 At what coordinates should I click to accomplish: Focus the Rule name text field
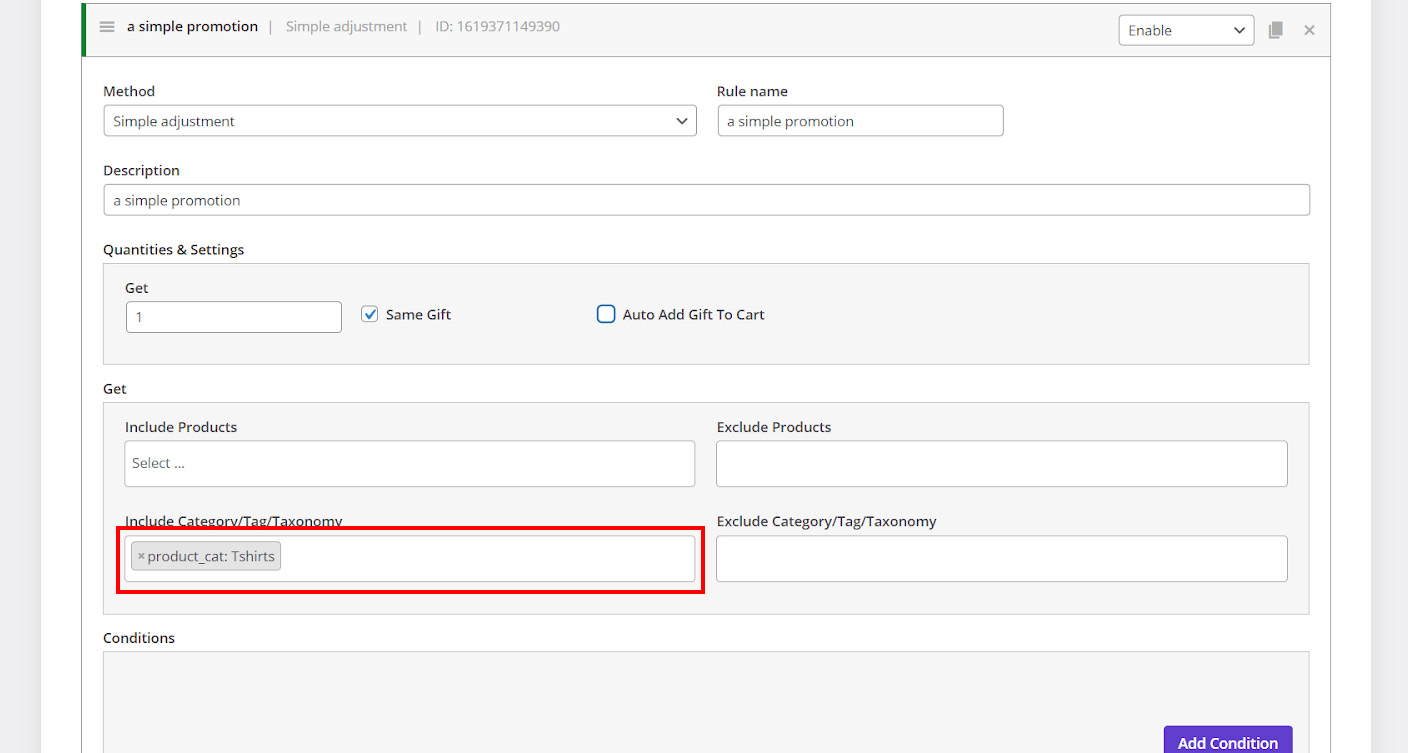point(860,121)
